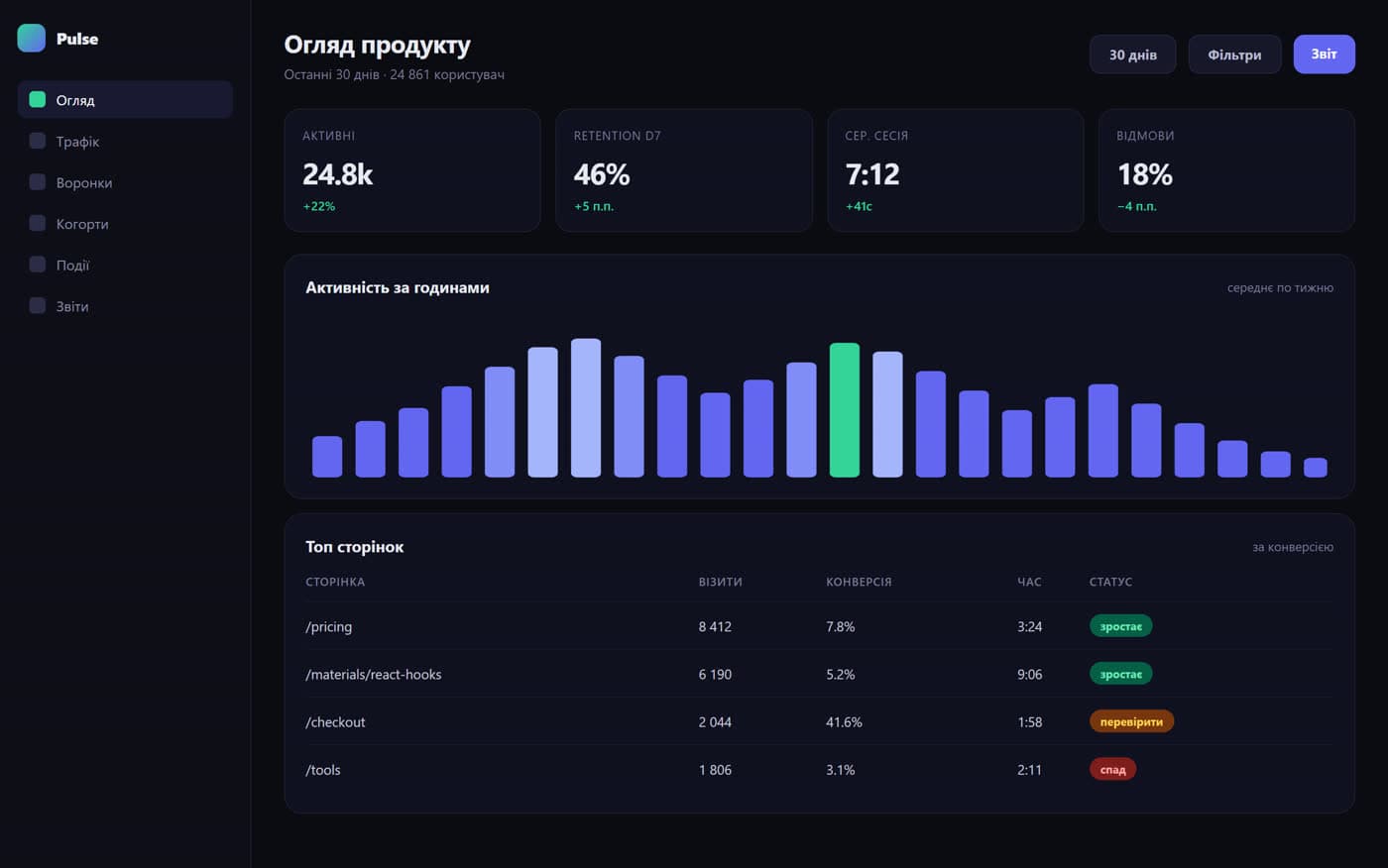The image size is (1388, 868).
Task: Open the Воронки sidebar item
Action: tap(125, 182)
